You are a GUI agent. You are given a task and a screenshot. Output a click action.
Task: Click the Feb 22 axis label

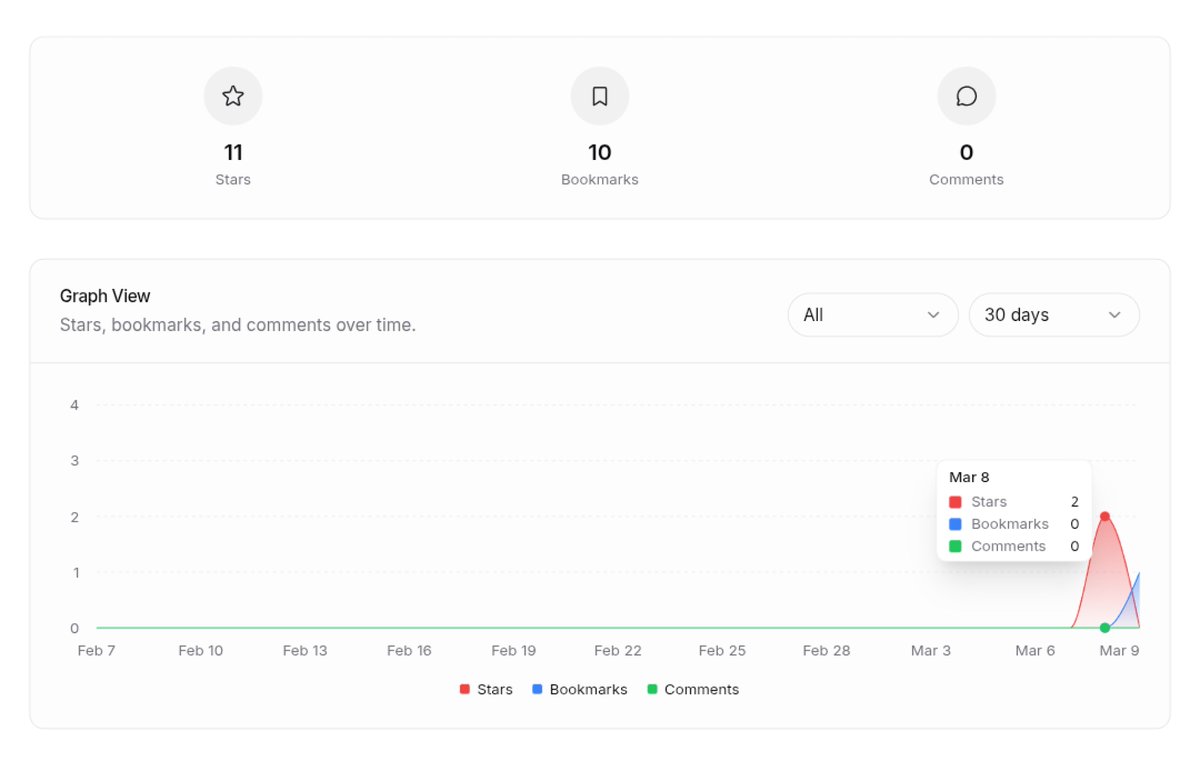point(618,650)
